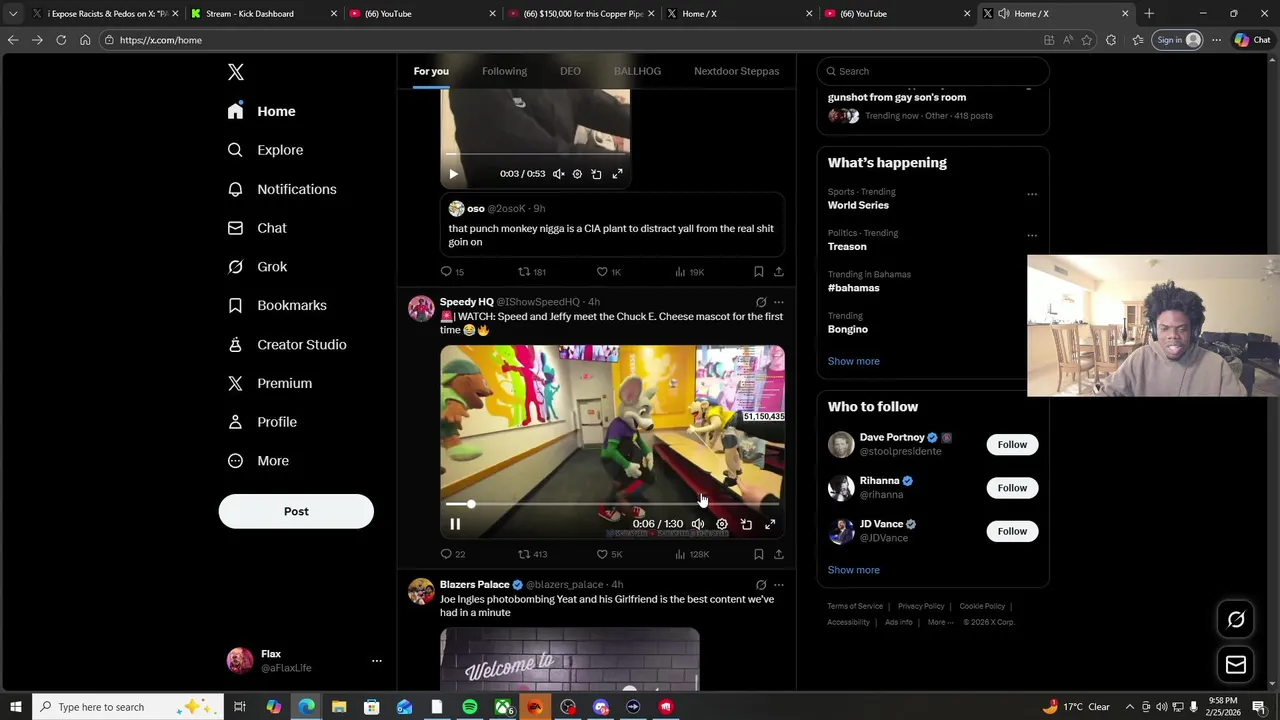The height and width of the screenshot is (720, 1280).
Task: Open Grok explain on Speedy HQ post
Action: [761, 302]
